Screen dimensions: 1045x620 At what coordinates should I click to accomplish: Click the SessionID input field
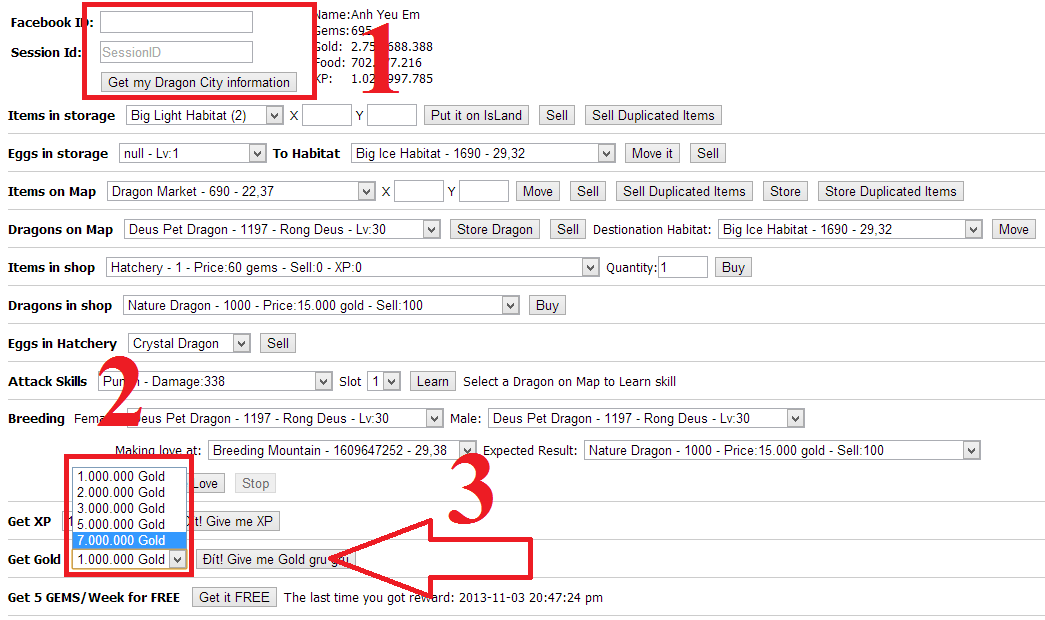(x=177, y=52)
